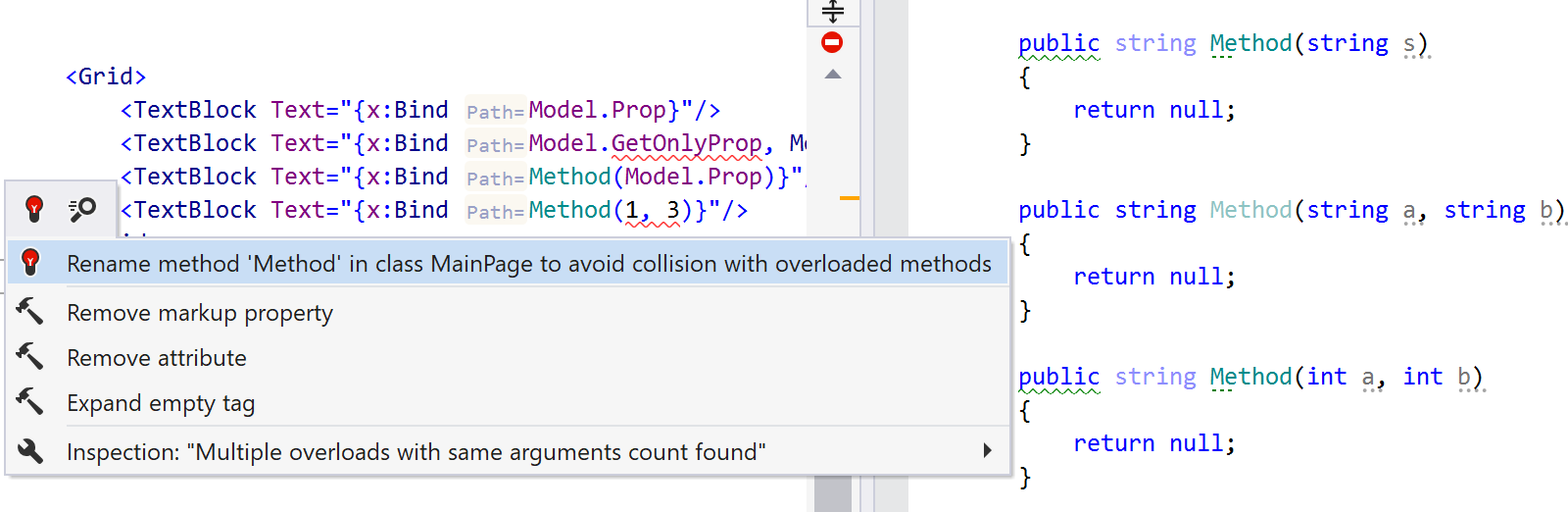Click Method name in Method(string a, string b)
Screen dimensions: 1568x512
point(1250,210)
